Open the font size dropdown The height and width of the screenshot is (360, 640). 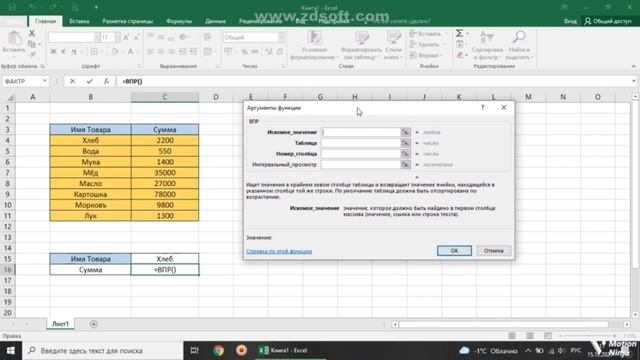click(117, 38)
